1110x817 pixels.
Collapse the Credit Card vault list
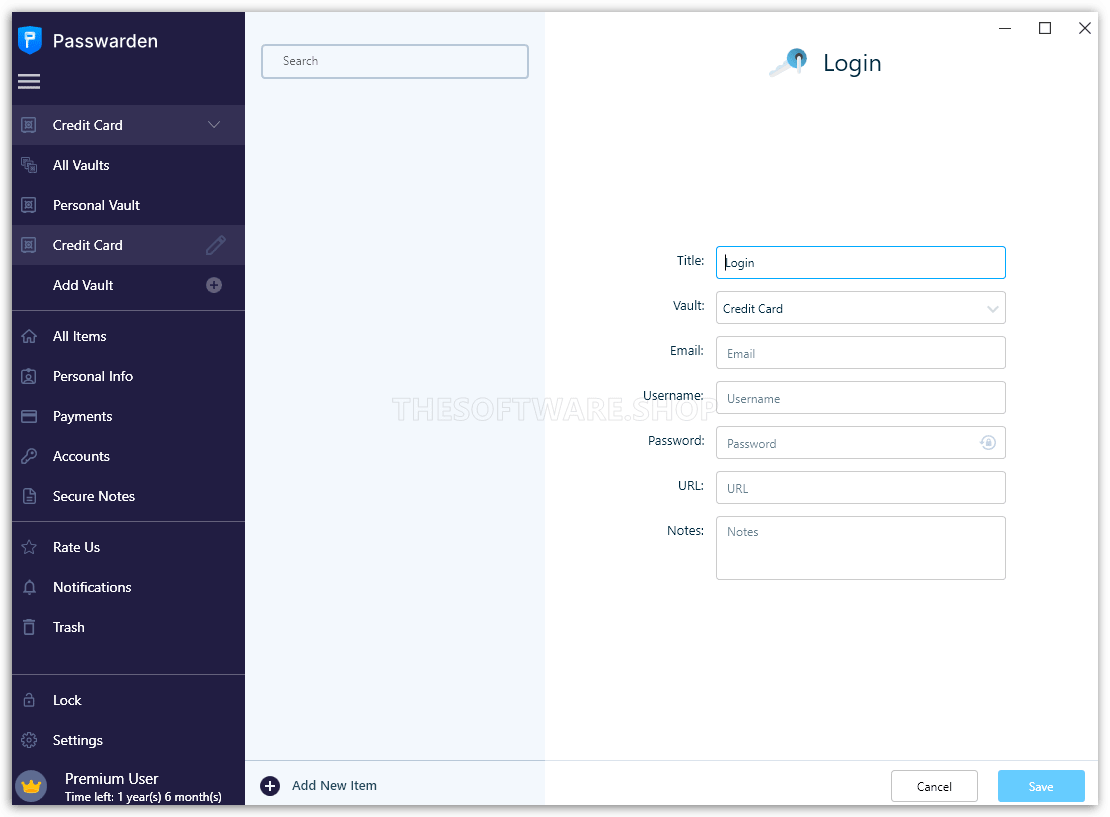(213, 124)
